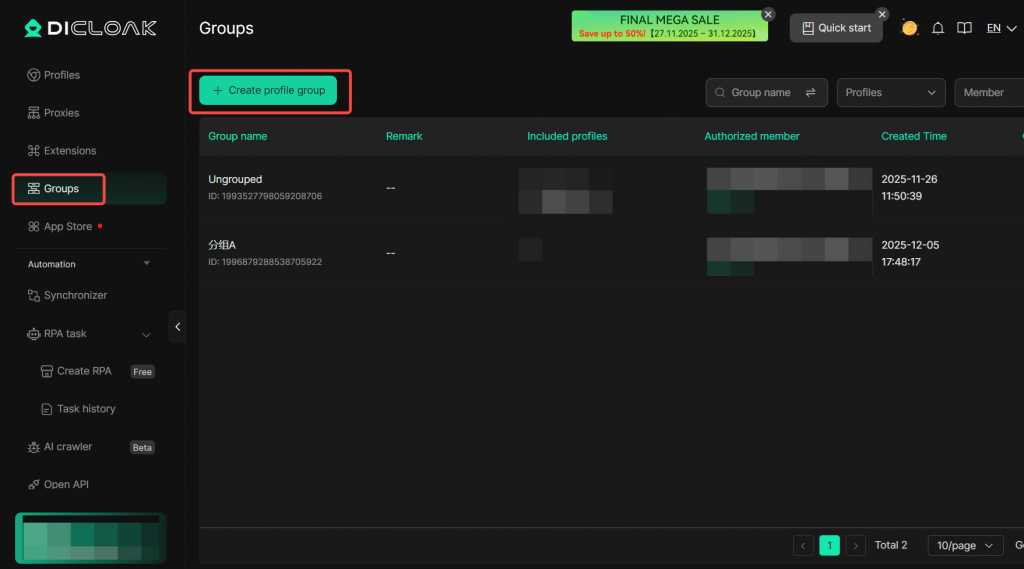Click the gold coin rewards icon
The image size is (1024, 569).
tap(909, 28)
